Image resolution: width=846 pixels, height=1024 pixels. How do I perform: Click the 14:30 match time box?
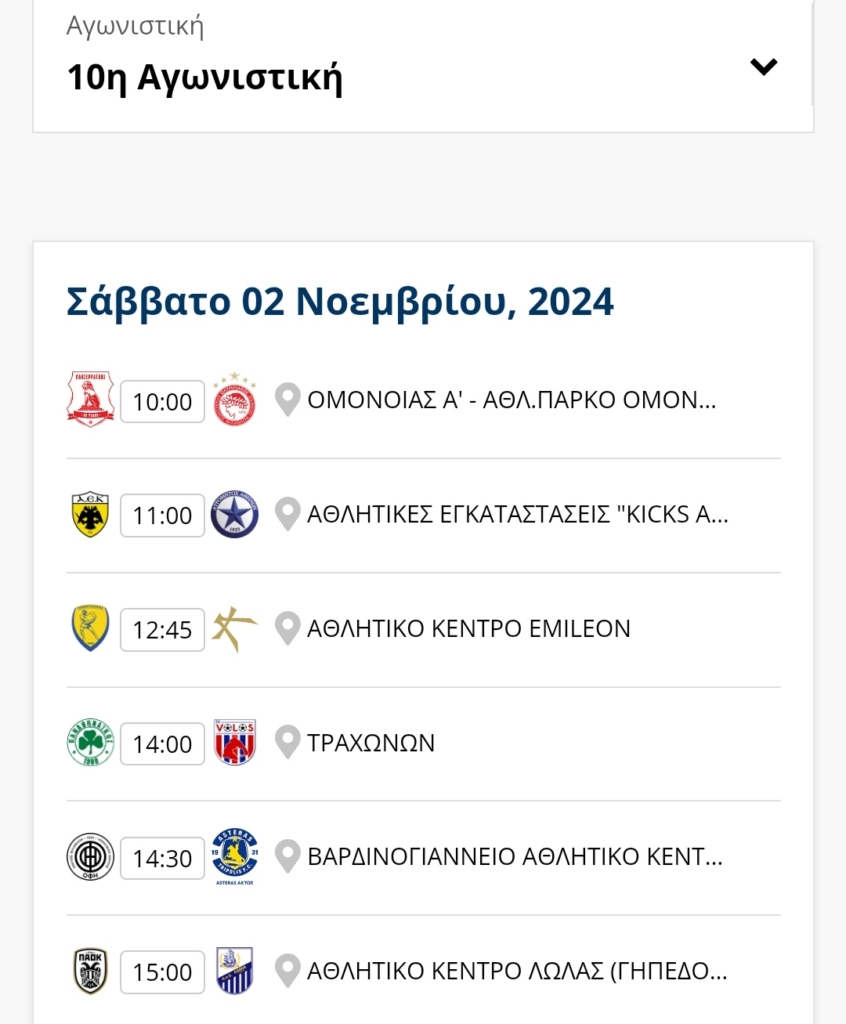point(163,858)
